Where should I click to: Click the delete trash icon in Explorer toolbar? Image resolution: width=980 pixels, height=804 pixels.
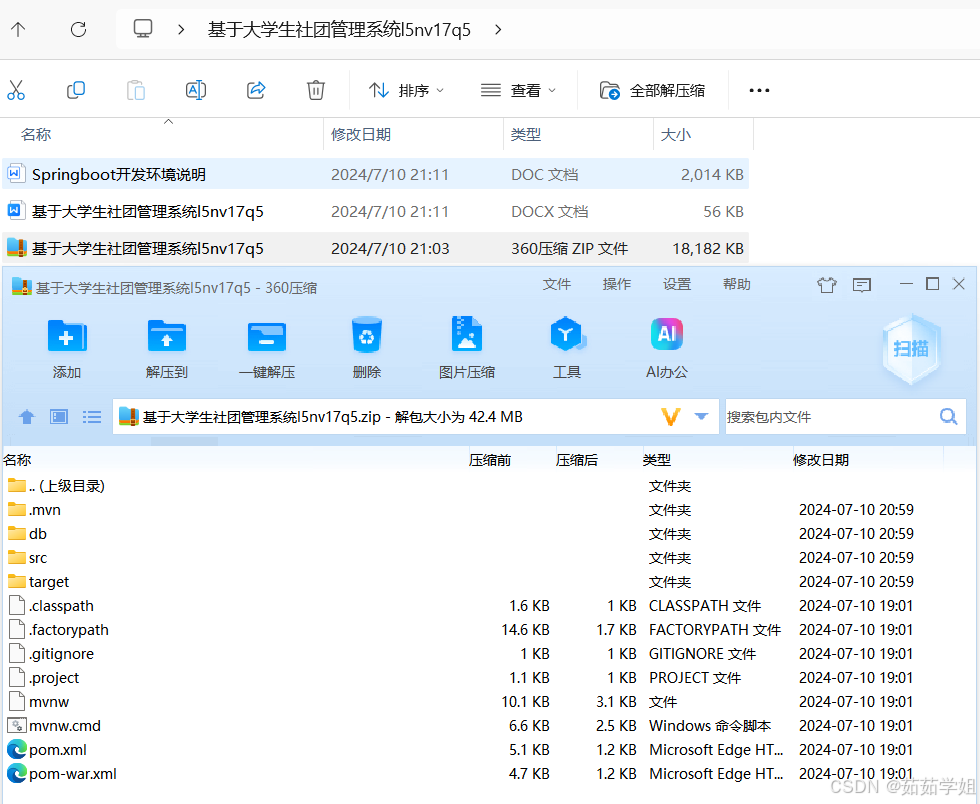point(316,90)
